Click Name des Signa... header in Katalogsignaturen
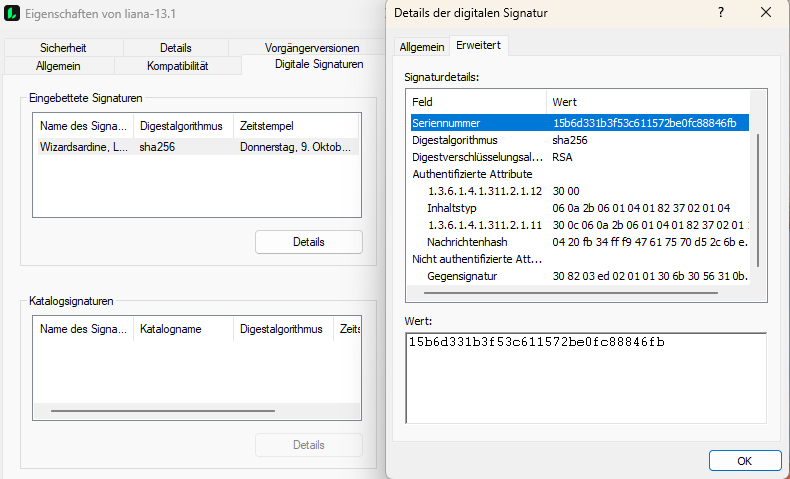 tap(84, 329)
